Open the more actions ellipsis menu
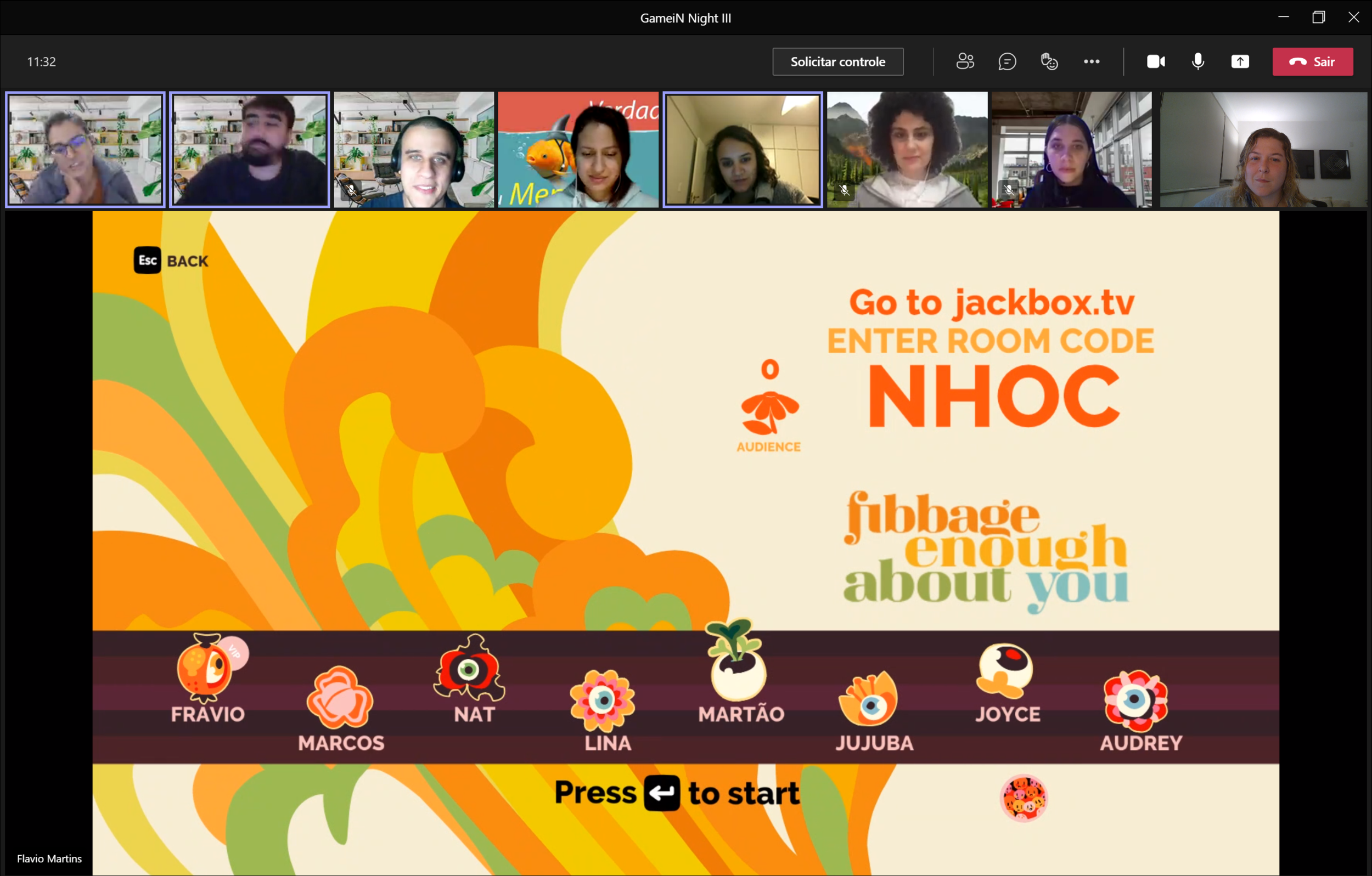This screenshot has height=876, width=1372. (1091, 61)
